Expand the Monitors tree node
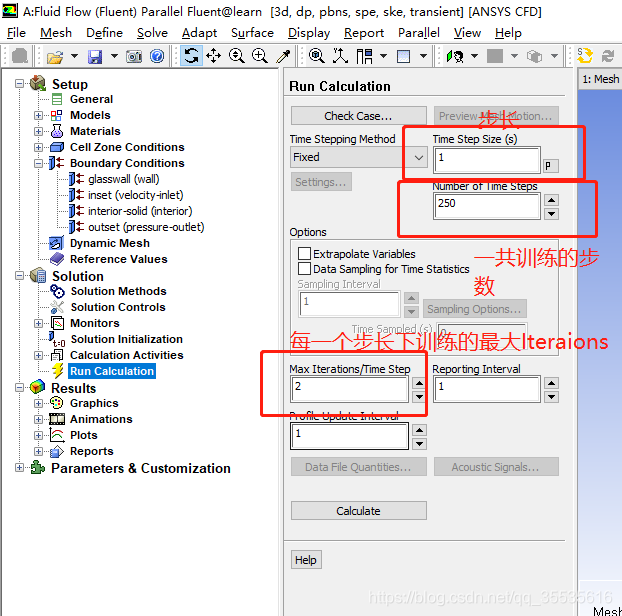Image resolution: width=622 pixels, height=616 pixels. coord(38,323)
